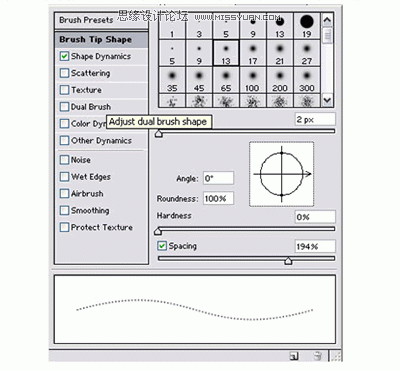The width and height of the screenshot is (400, 371).
Task: Open the Dual Brush settings label
Action: [x=91, y=107]
